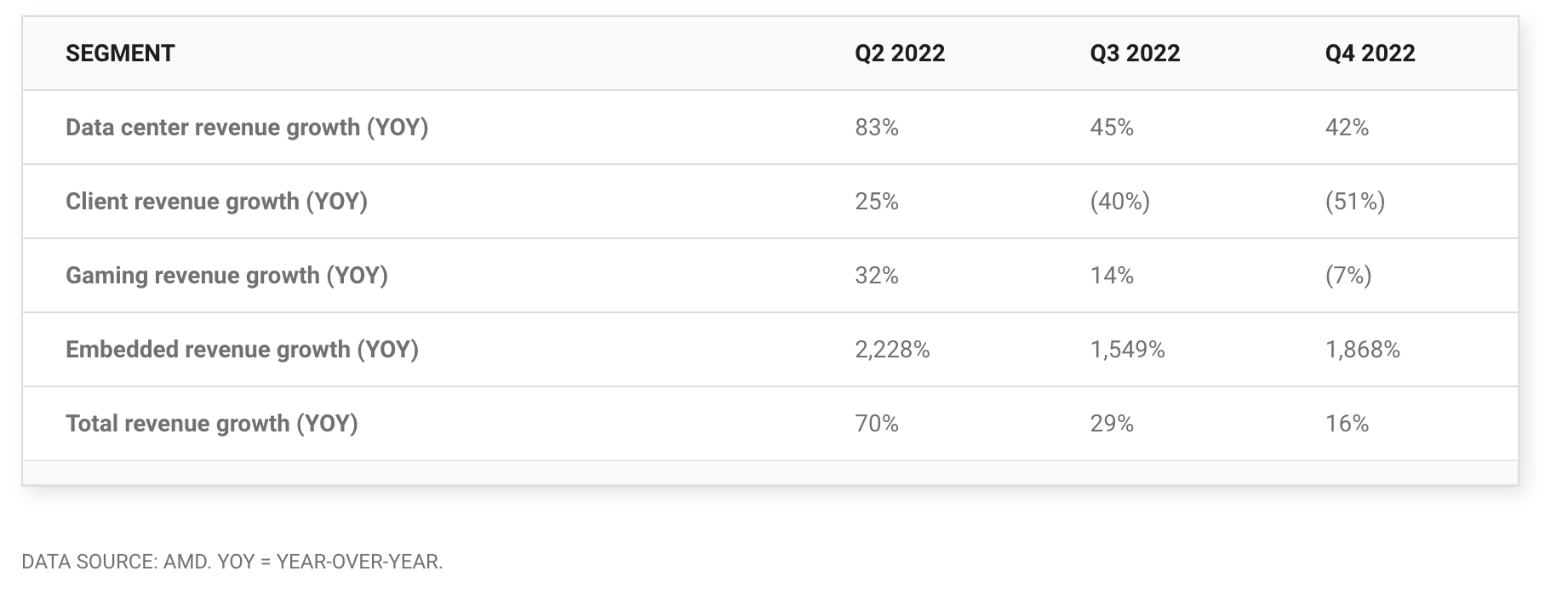Click the Client revenue growth row label
Image resolution: width=1568 pixels, height=594 pixels.
216,202
